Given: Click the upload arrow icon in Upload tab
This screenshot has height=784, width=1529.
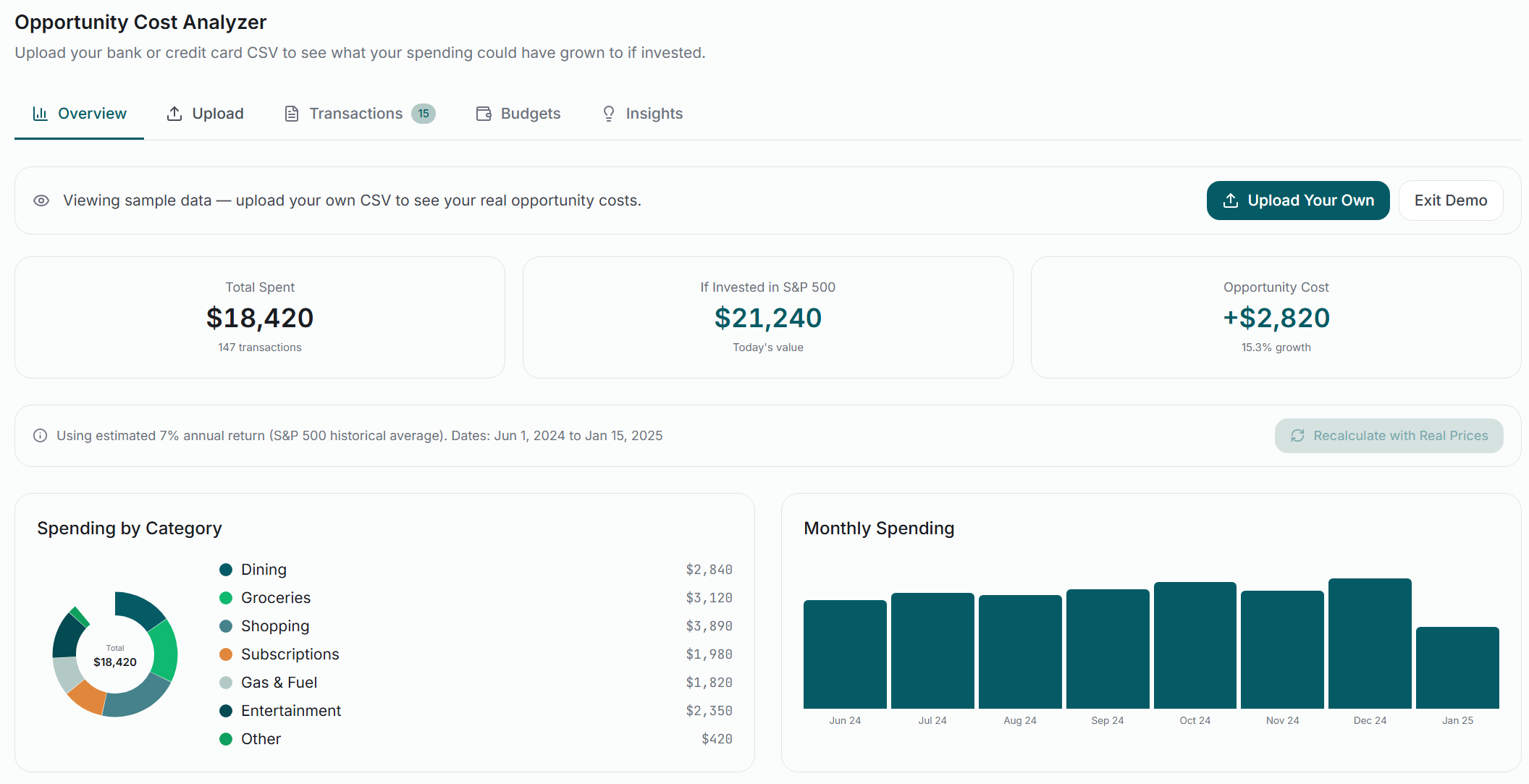Looking at the screenshot, I should [x=174, y=114].
